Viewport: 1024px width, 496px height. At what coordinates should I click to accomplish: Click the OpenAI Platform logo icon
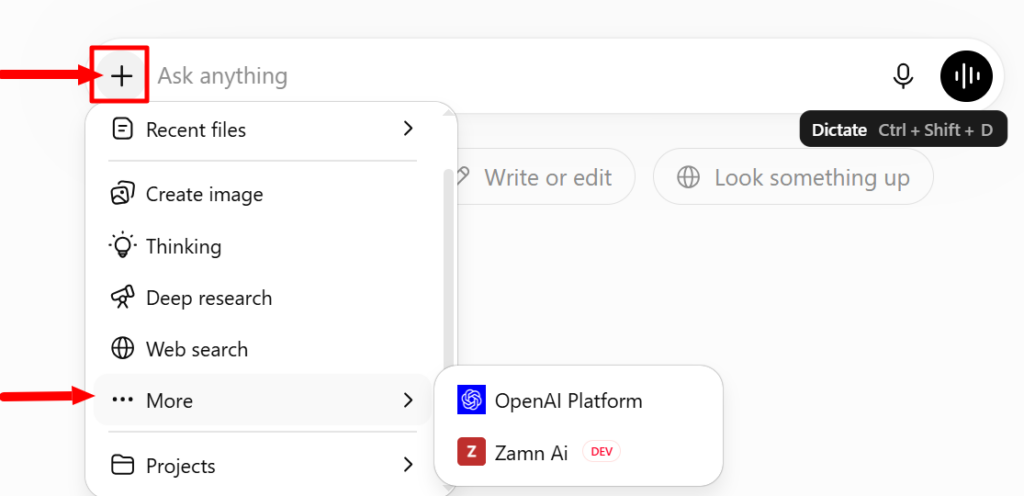[472, 400]
